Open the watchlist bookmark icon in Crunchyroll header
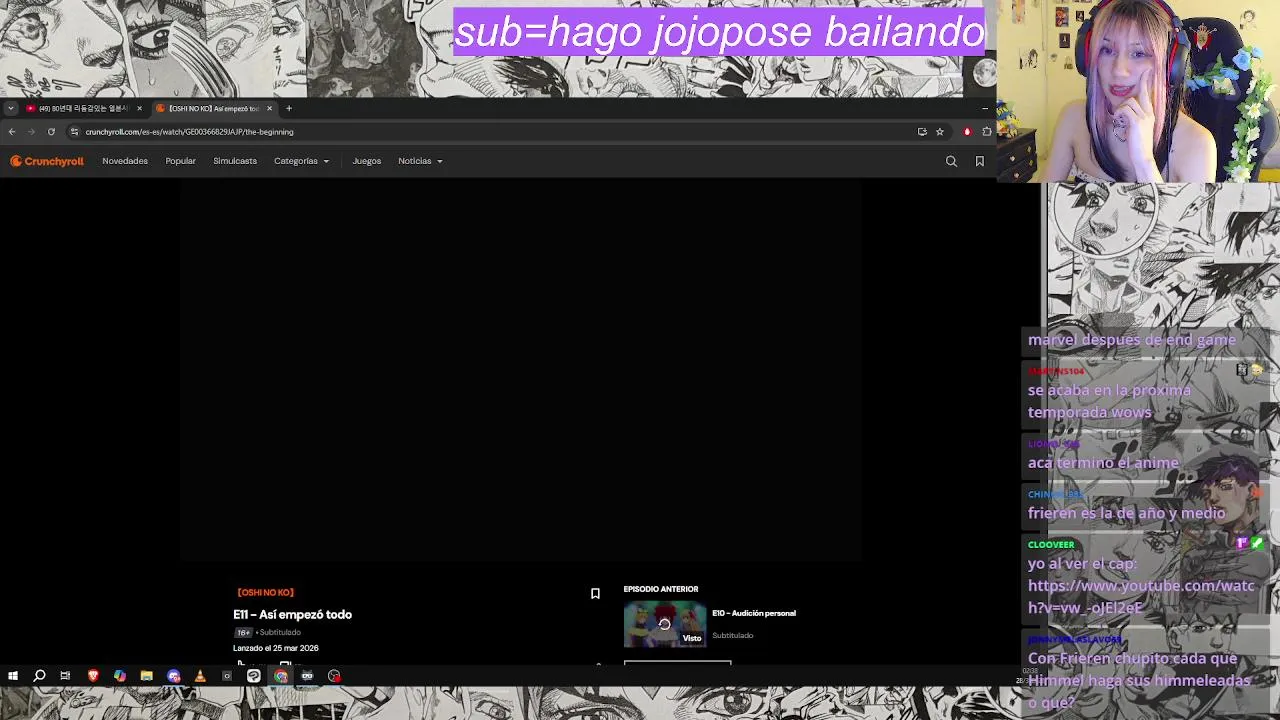Screen dimensions: 1280x720 point(979,161)
